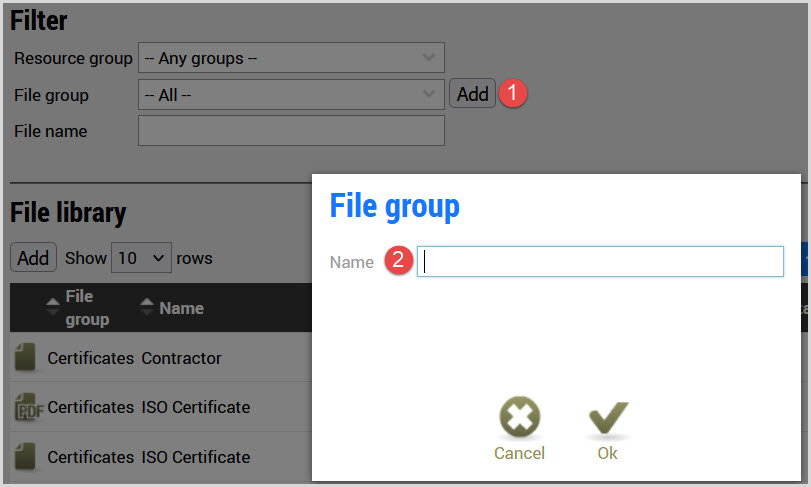811x487 pixels.
Task: Open the Resource group dropdown
Action: point(291,58)
